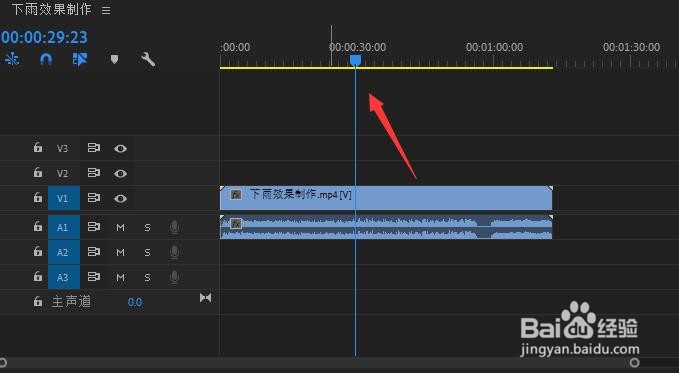Add a marker with the marker icon
Image resolution: width=679 pixels, height=373 pixels.
click(114, 59)
